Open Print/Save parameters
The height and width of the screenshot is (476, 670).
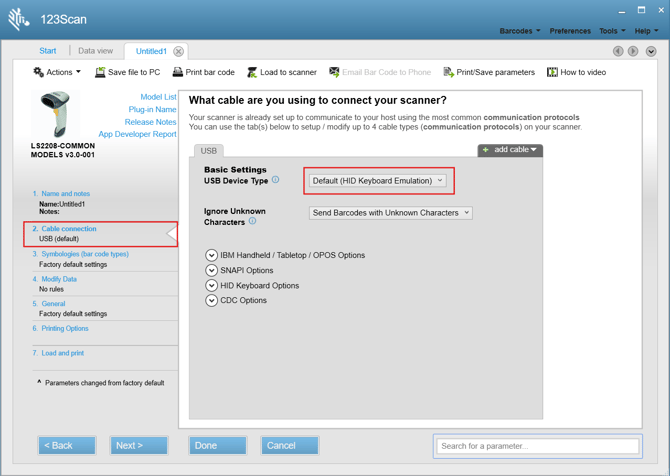pos(449,72)
